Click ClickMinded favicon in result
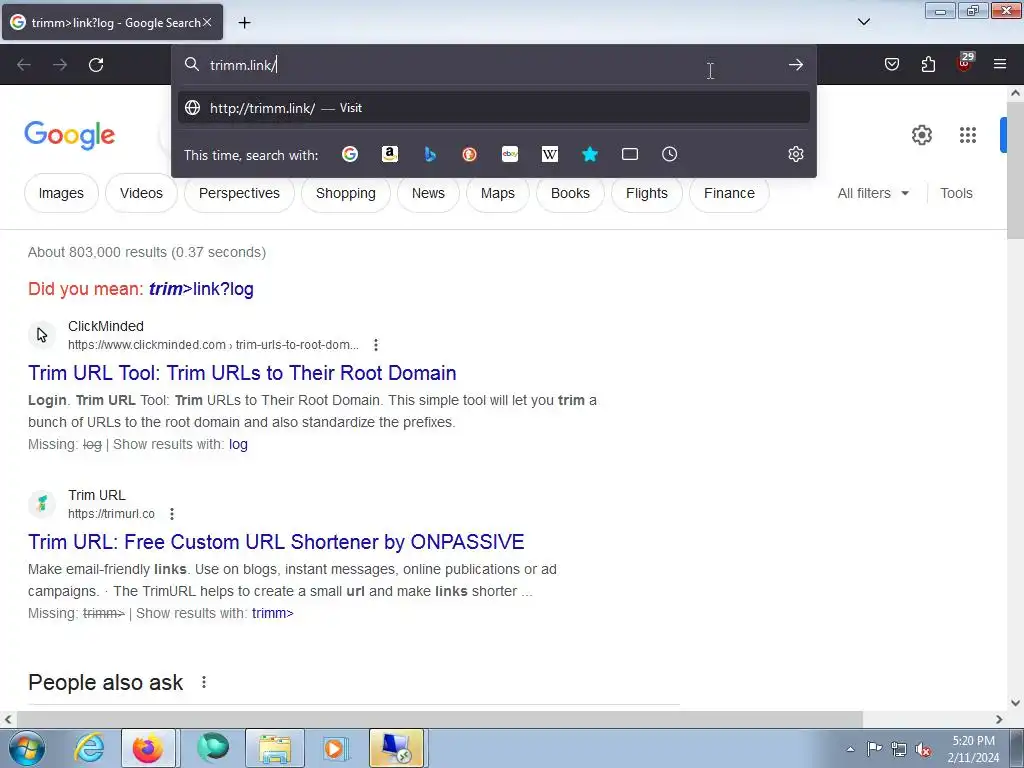 [x=42, y=335]
